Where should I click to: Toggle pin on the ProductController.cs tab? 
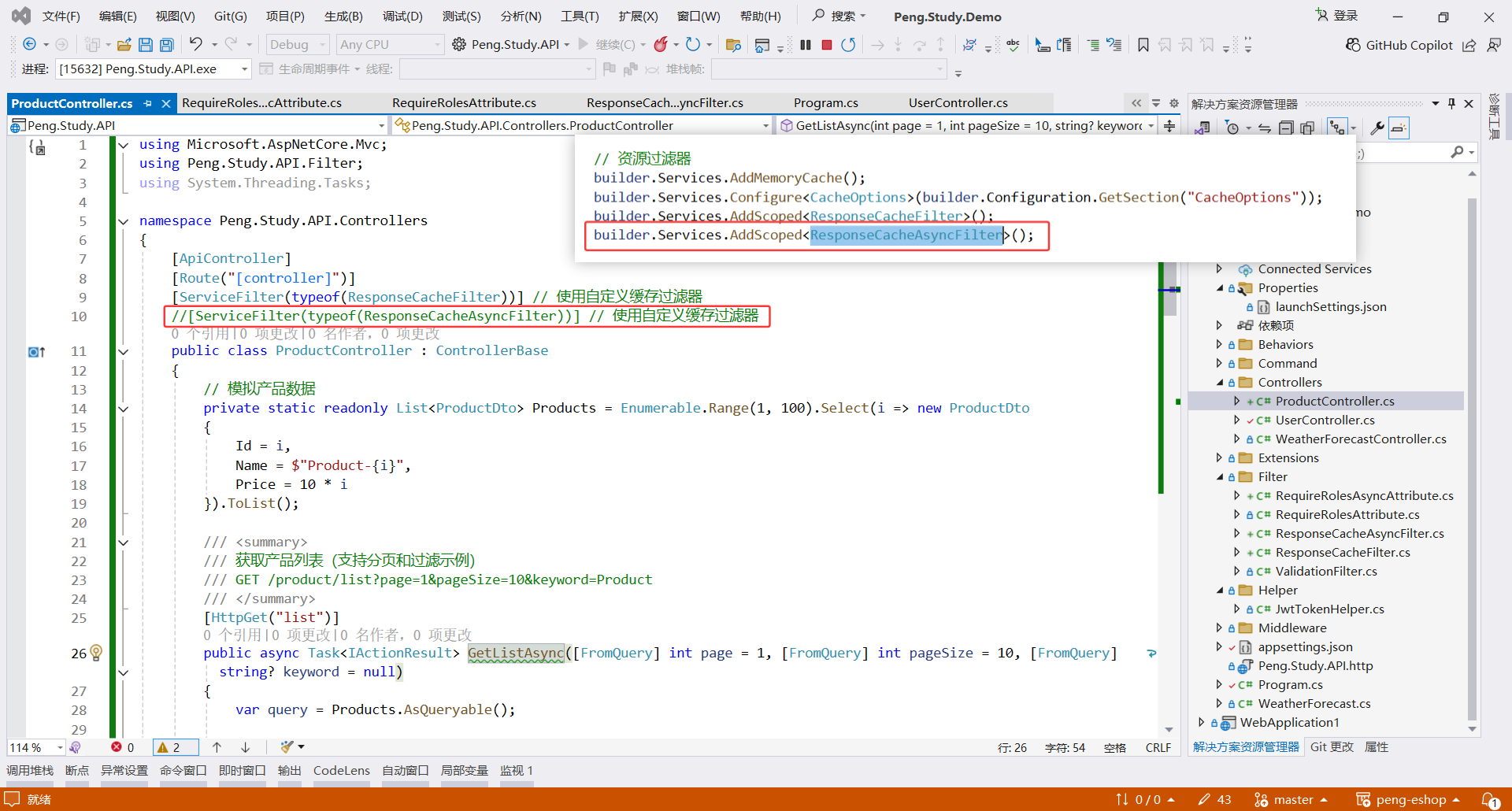coord(147,103)
